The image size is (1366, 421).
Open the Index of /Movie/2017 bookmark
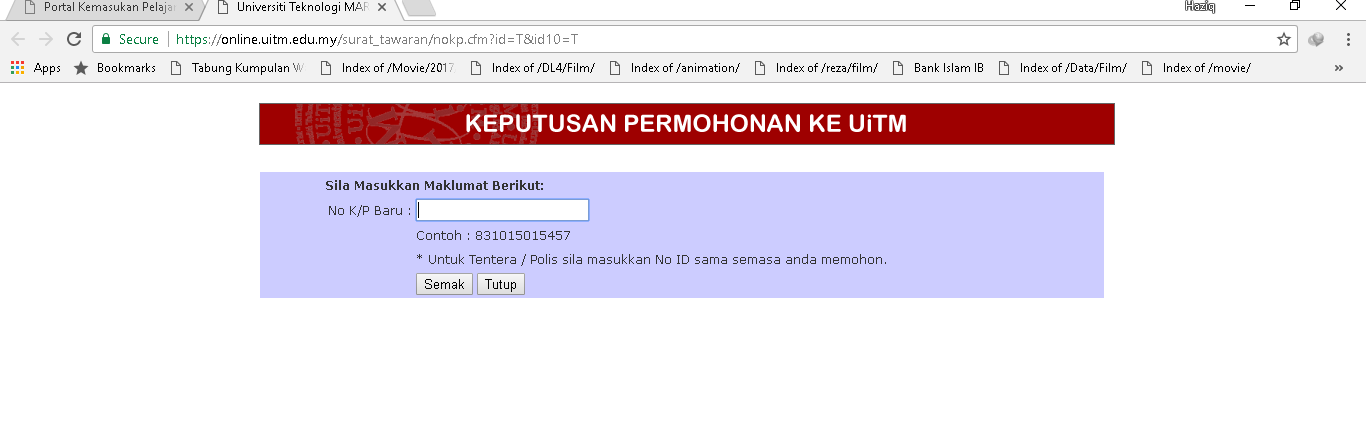pos(386,68)
